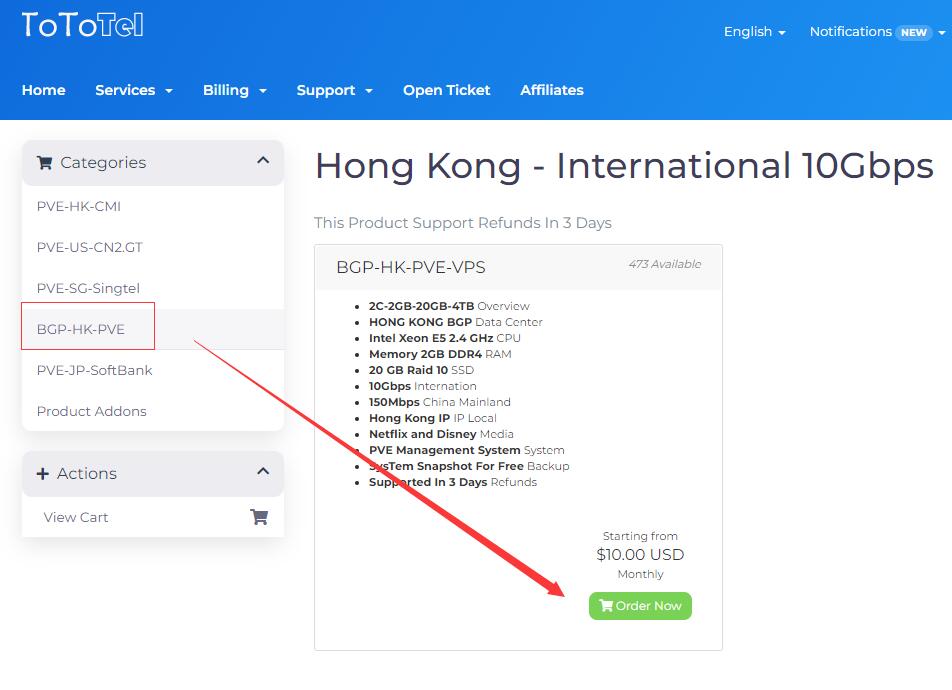Viewport: 952px width, 690px height.
Task: Click the NEW badge beside Notifications
Action: [914, 32]
